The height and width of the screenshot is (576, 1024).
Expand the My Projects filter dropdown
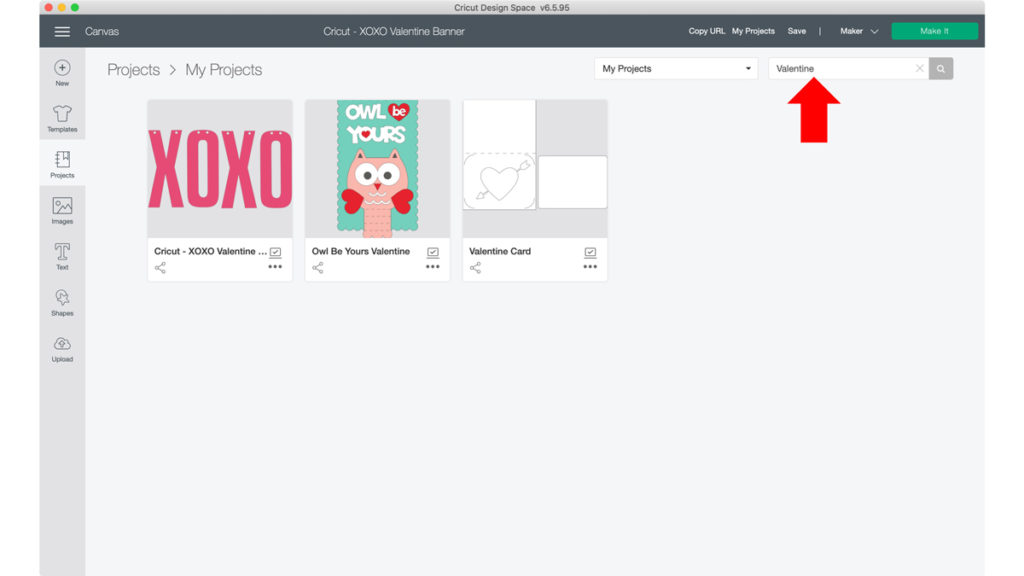(676, 69)
